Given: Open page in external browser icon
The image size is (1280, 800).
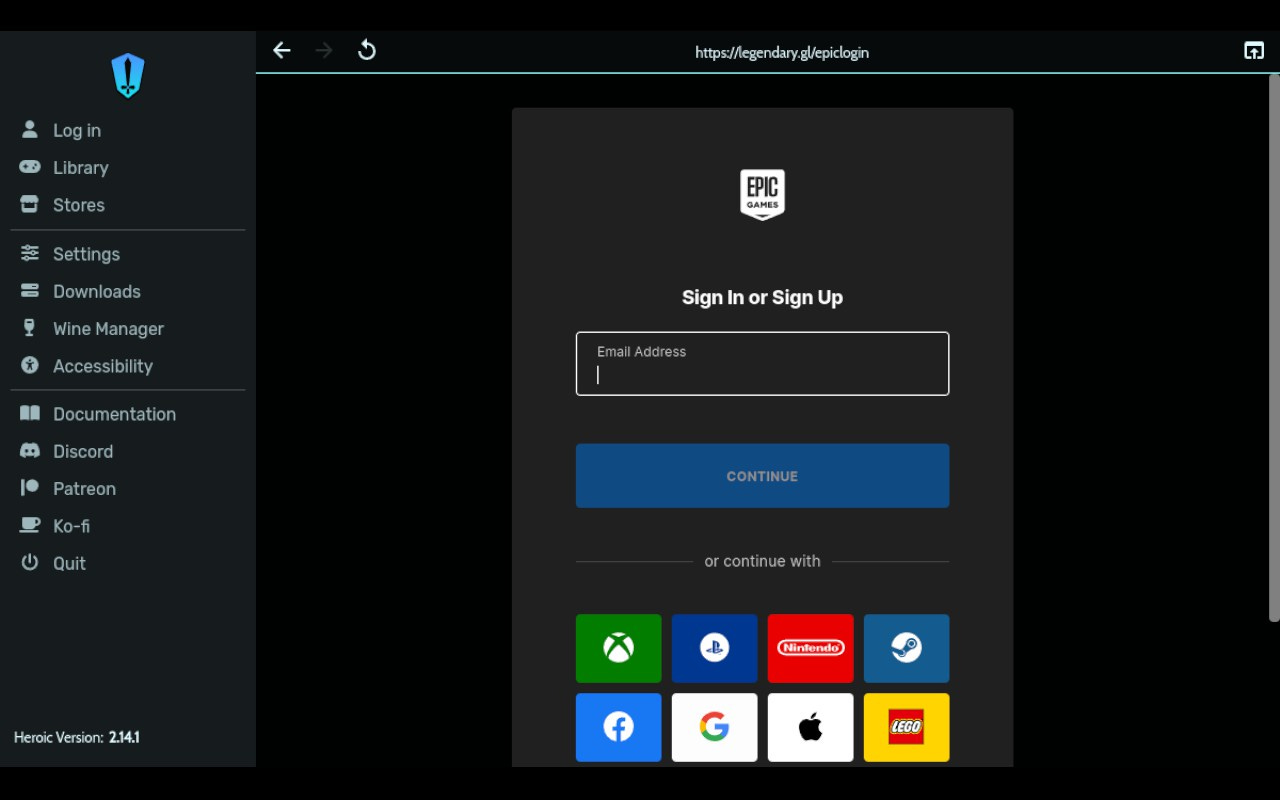Looking at the screenshot, I should point(1254,51).
